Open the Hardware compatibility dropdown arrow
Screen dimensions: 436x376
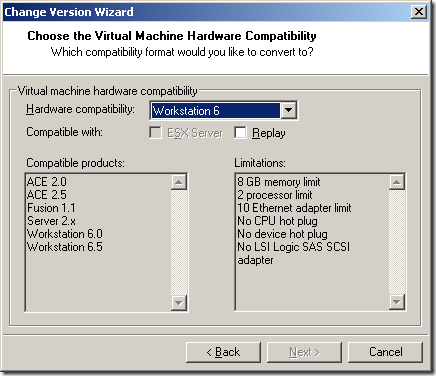[x=288, y=110]
